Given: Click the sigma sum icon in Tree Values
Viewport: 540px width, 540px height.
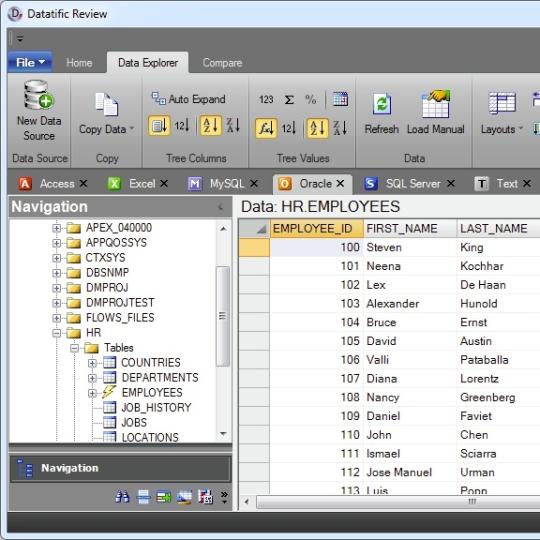Looking at the screenshot, I should point(289,100).
